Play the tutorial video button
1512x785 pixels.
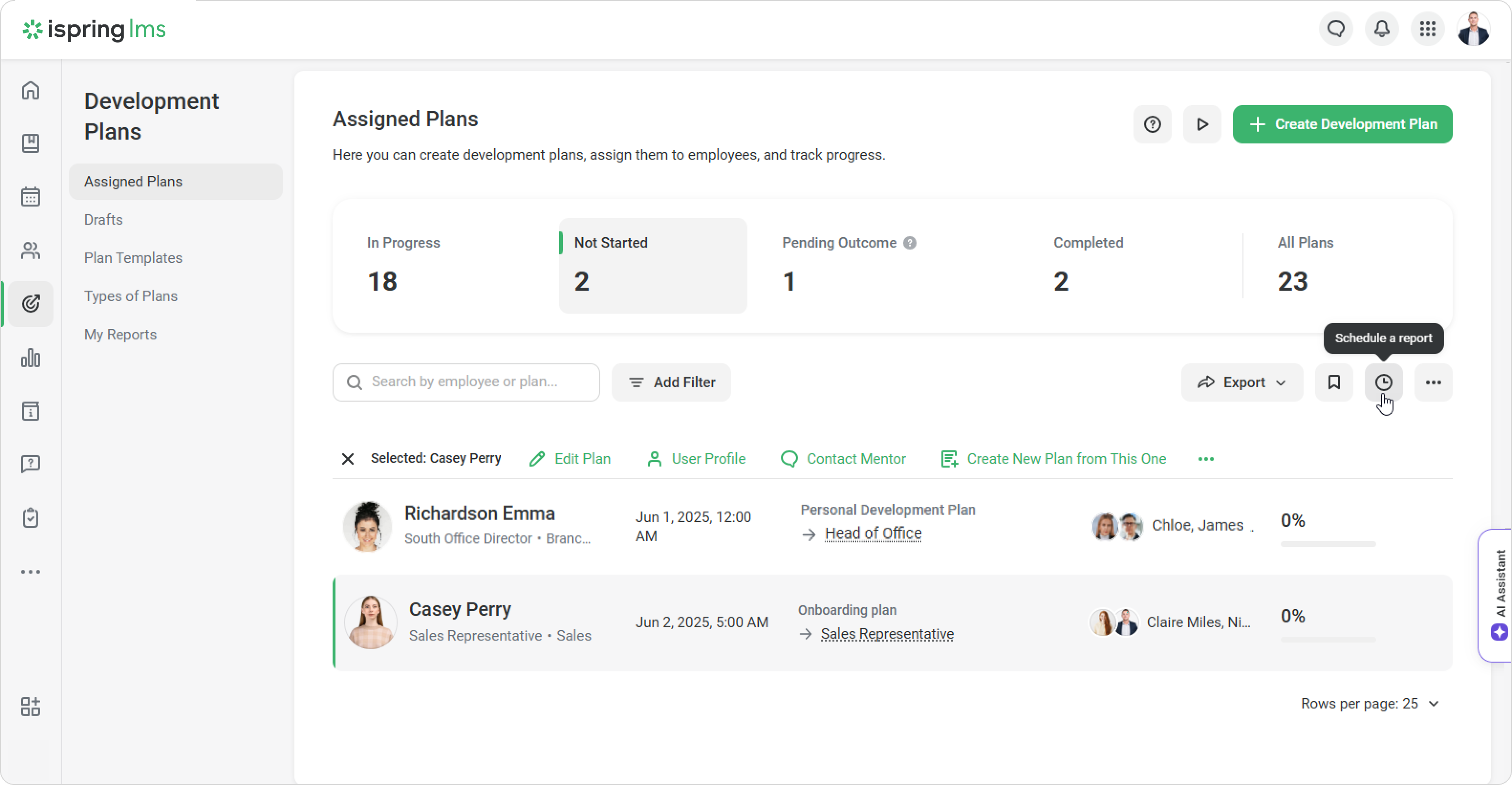click(x=1201, y=124)
